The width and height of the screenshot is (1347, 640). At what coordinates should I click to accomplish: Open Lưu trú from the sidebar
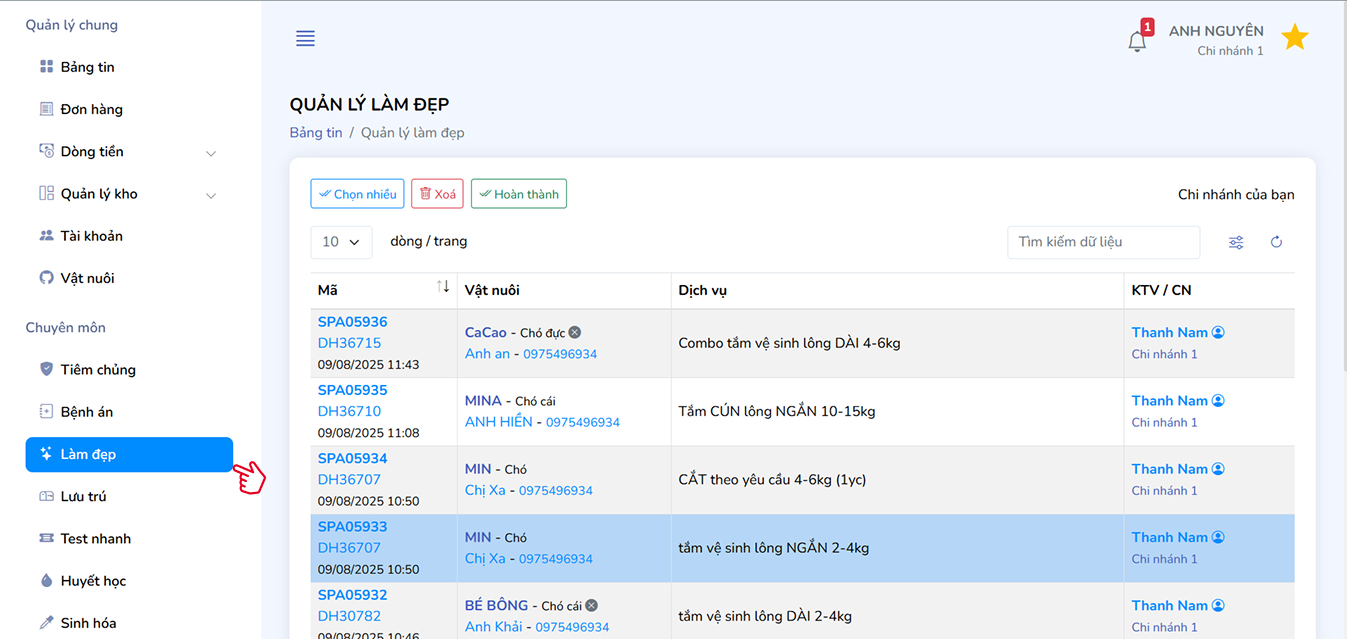tap(83, 496)
